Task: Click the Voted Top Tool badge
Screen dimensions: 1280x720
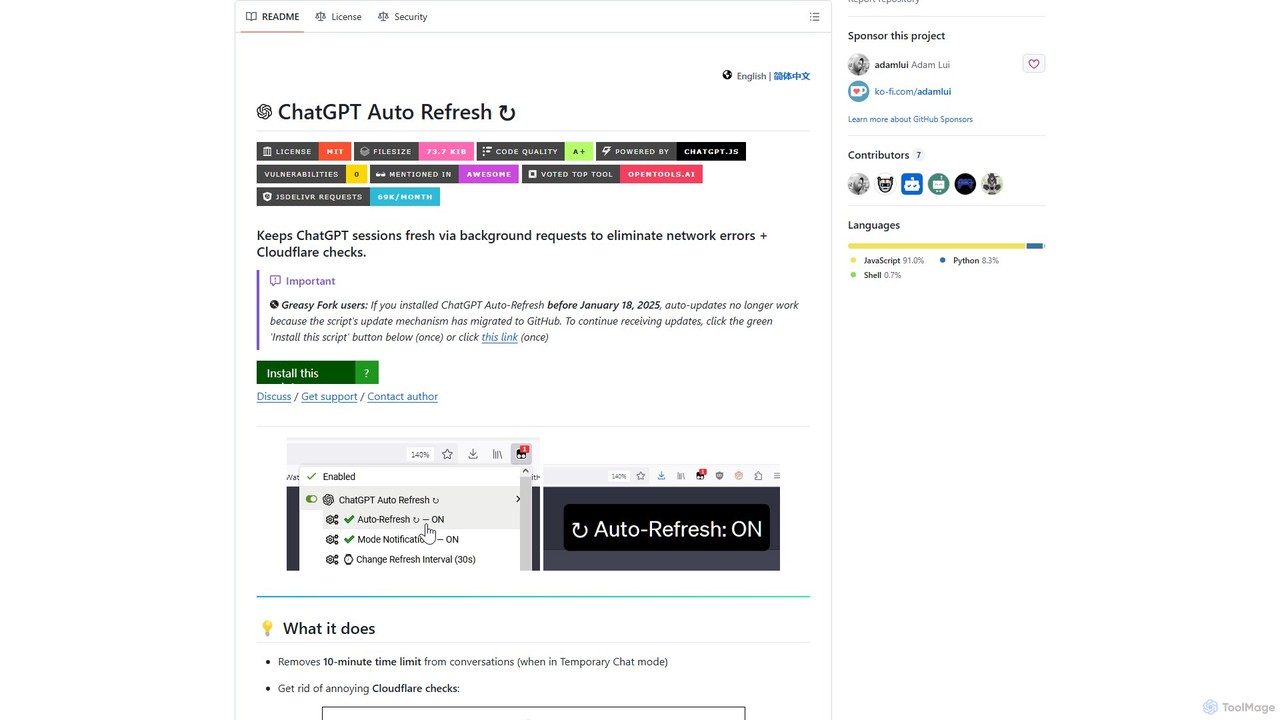Action: click(612, 174)
